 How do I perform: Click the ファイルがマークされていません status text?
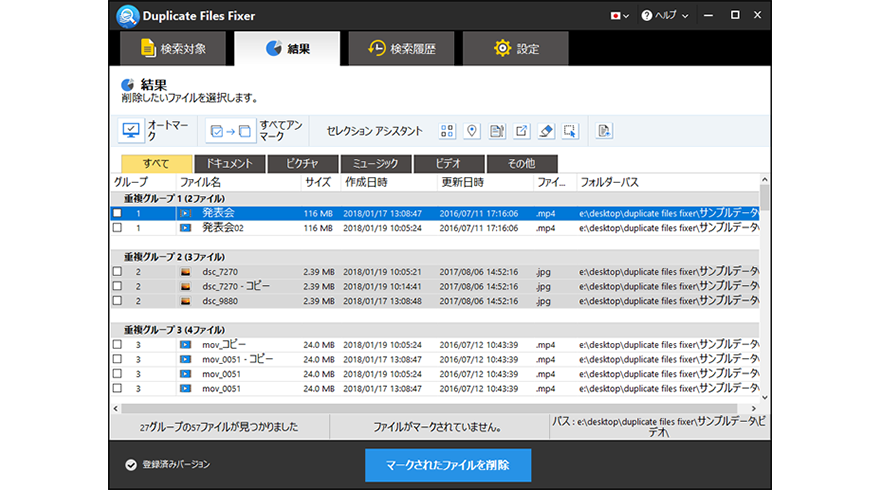(437, 427)
